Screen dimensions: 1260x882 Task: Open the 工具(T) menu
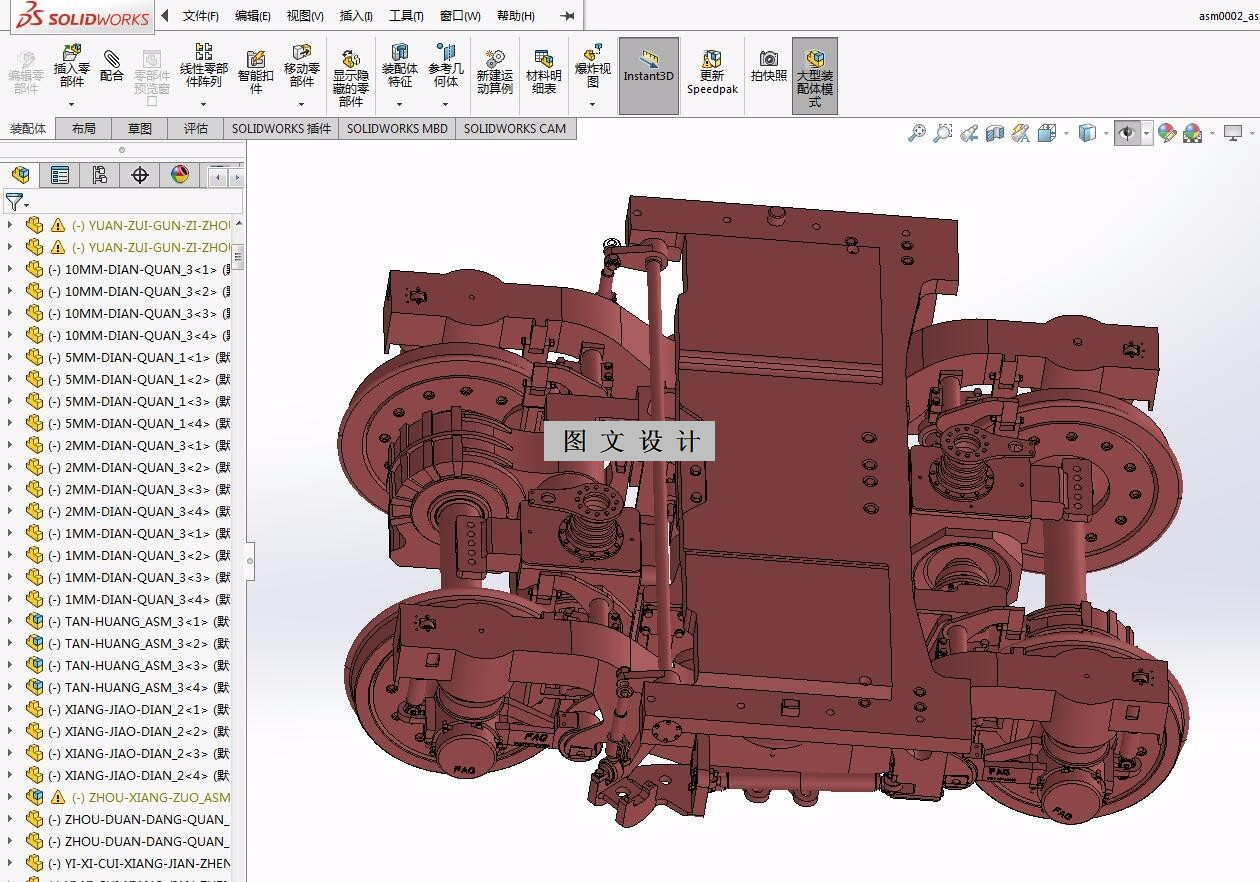(406, 16)
